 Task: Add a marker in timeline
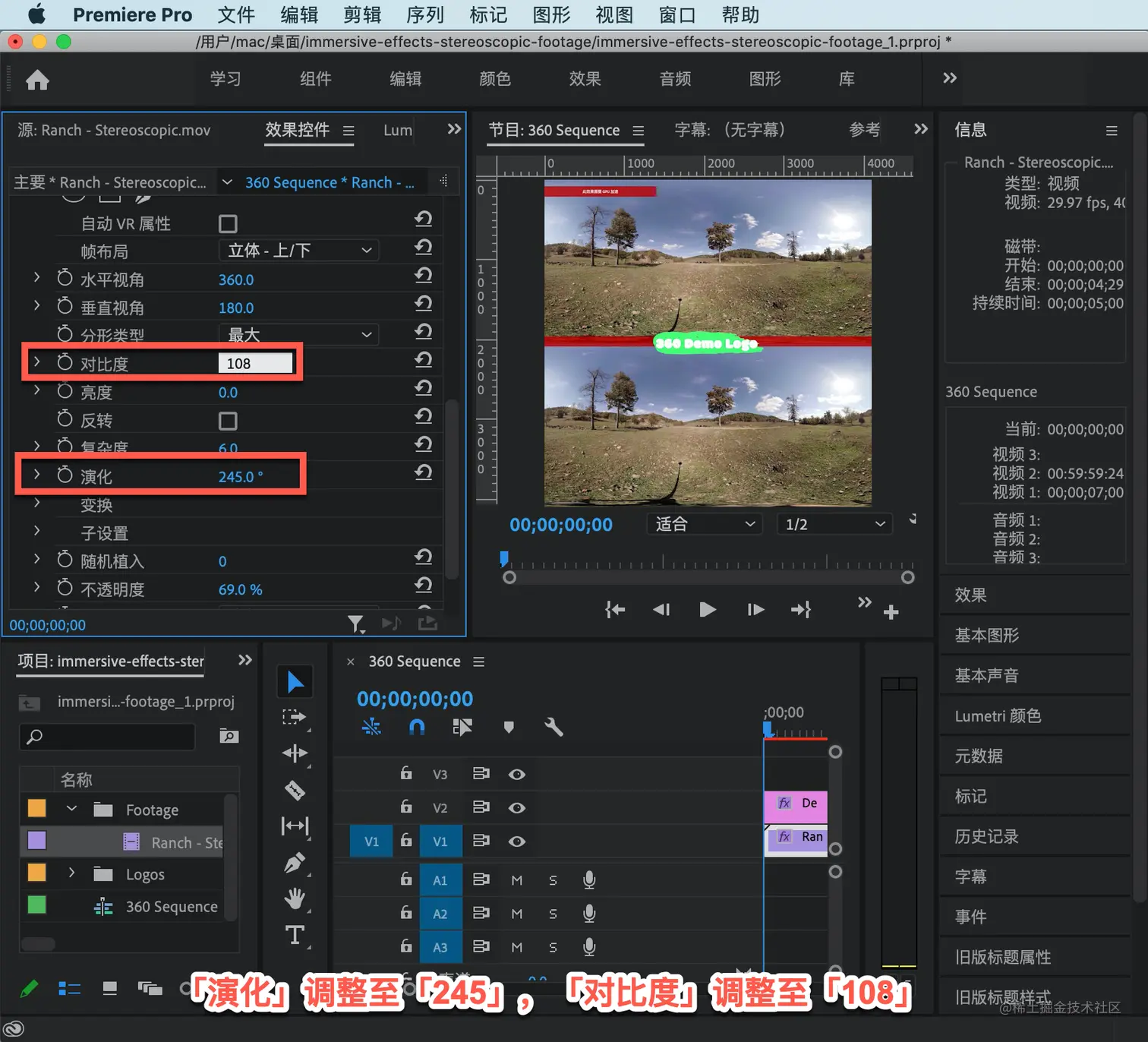[509, 728]
